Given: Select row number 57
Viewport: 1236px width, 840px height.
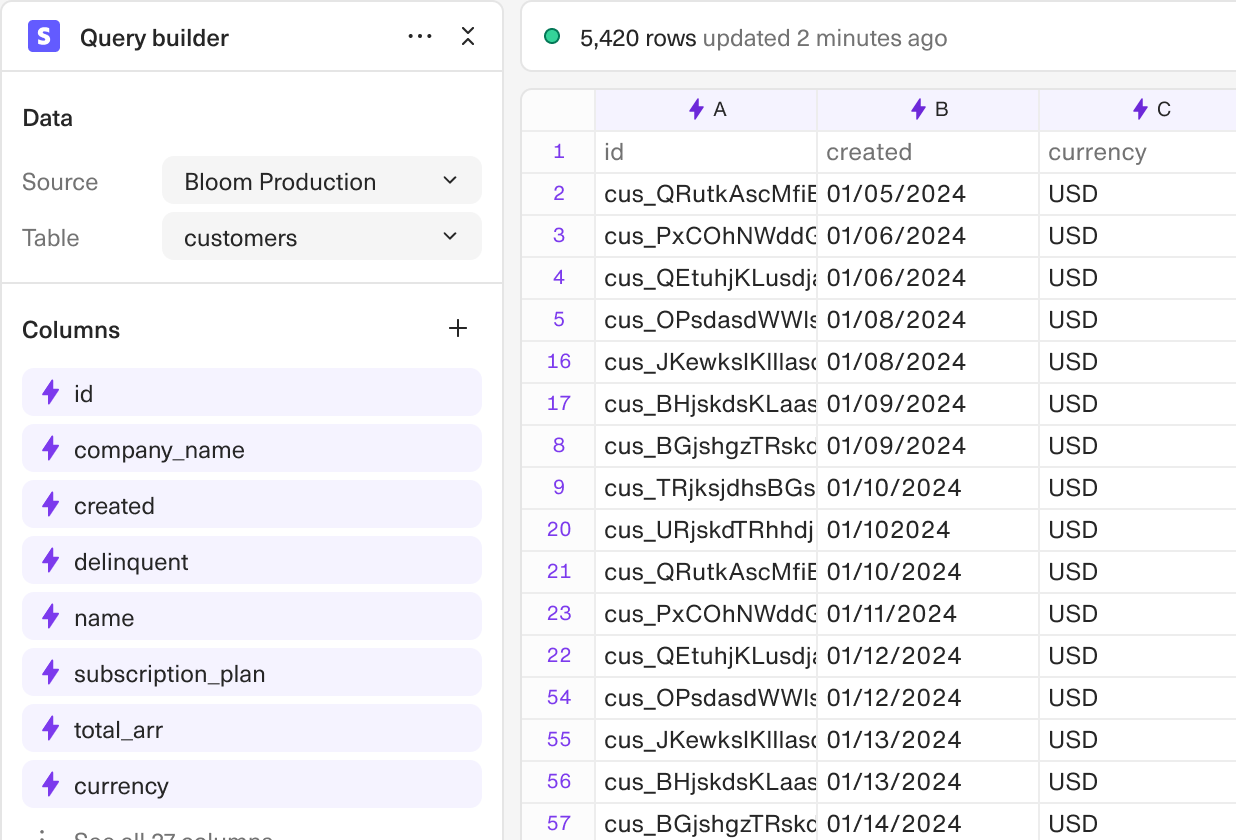Looking at the screenshot, I should pos(559,824).
